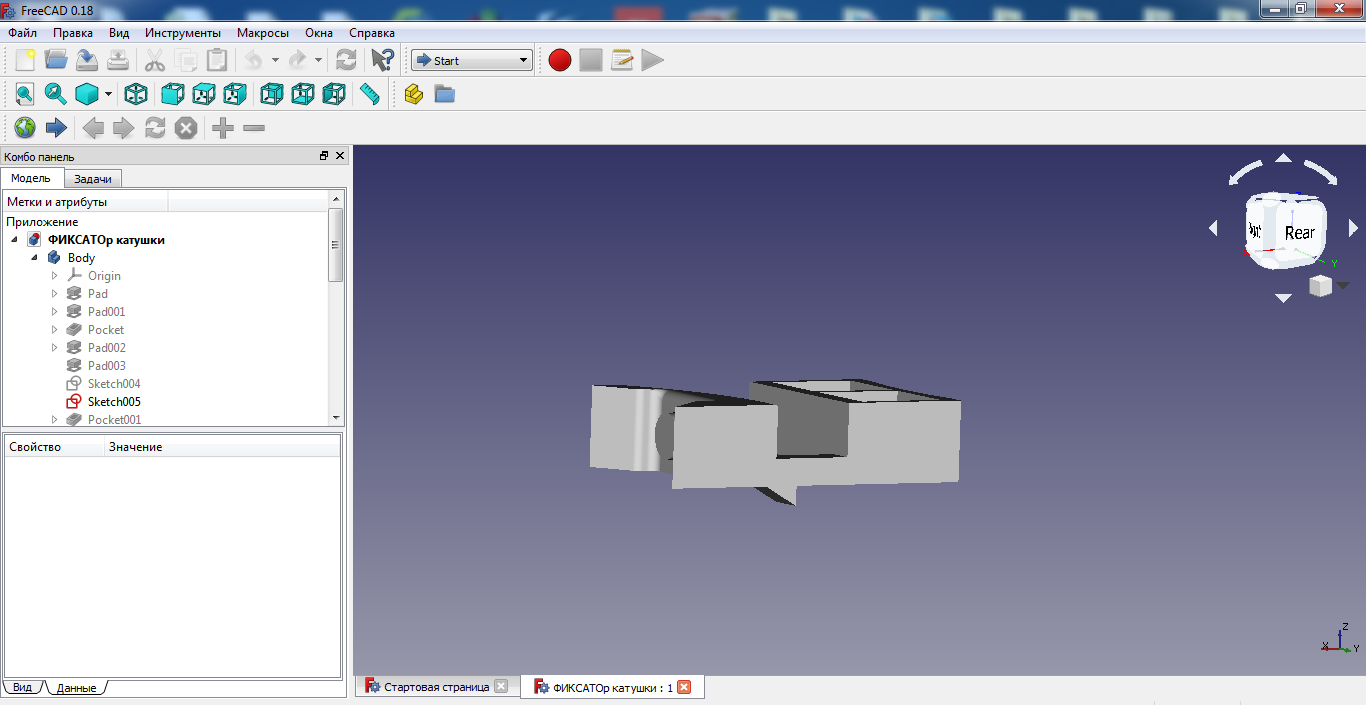Click the Rear face of navigation cube
Screen dimensions: 1366x705
point(1299,232)
